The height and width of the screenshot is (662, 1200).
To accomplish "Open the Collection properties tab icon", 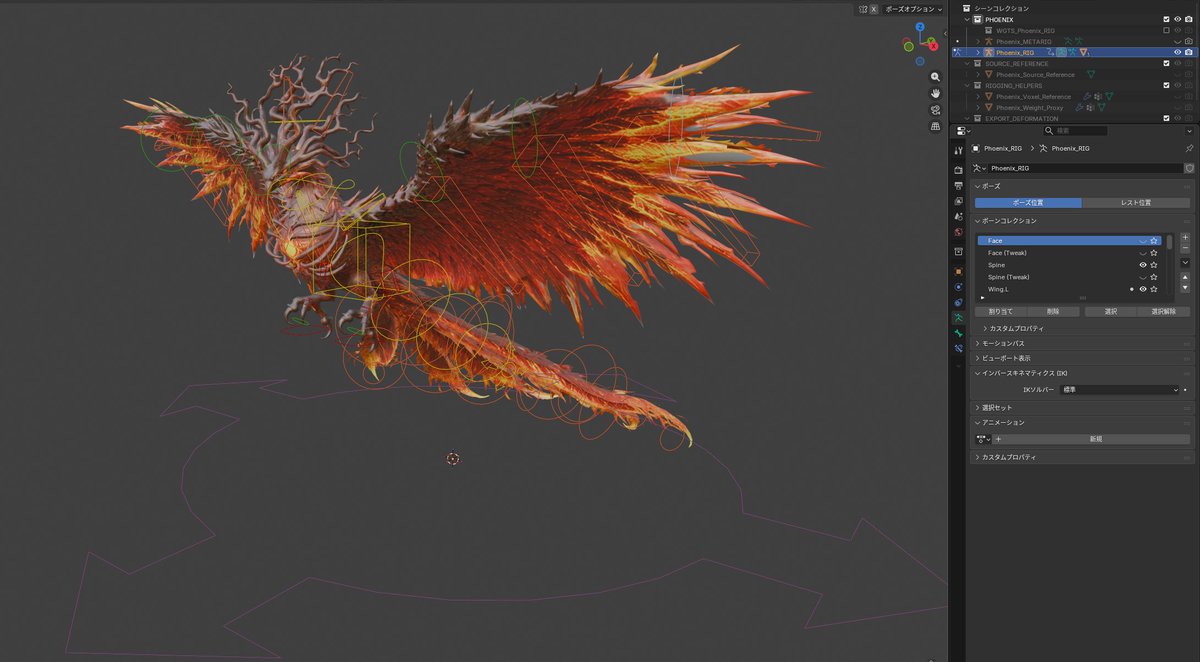I will 959,251.
